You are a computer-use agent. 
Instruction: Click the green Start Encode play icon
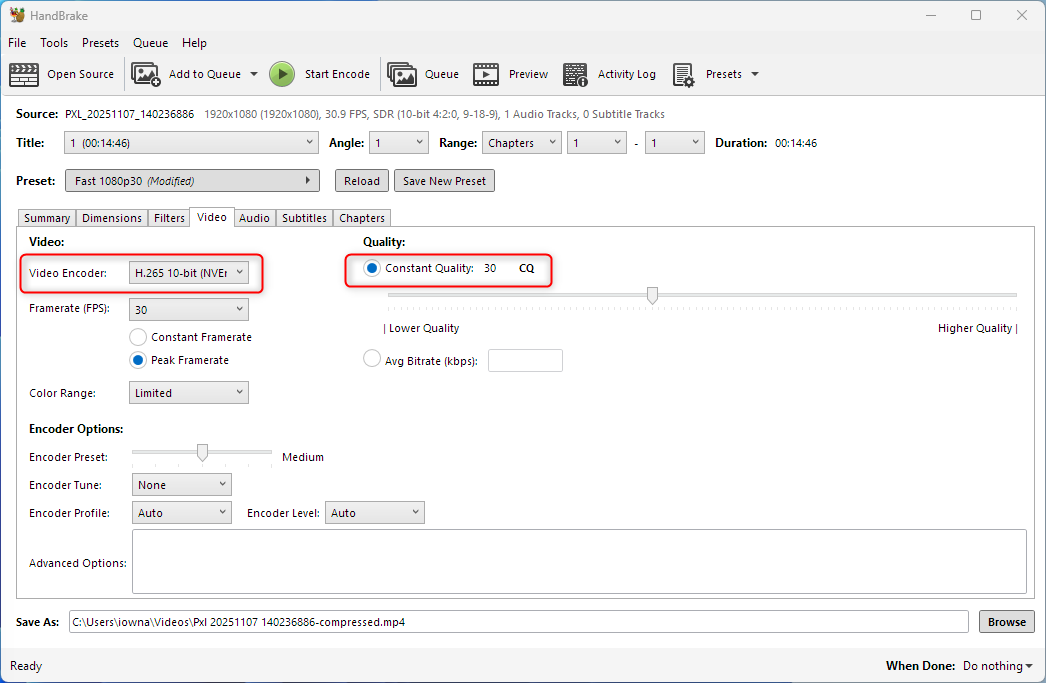tap(282, 74)
